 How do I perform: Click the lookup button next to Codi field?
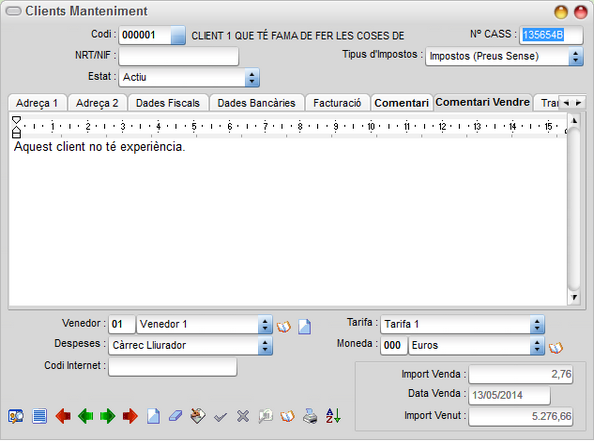pos(178,35)
